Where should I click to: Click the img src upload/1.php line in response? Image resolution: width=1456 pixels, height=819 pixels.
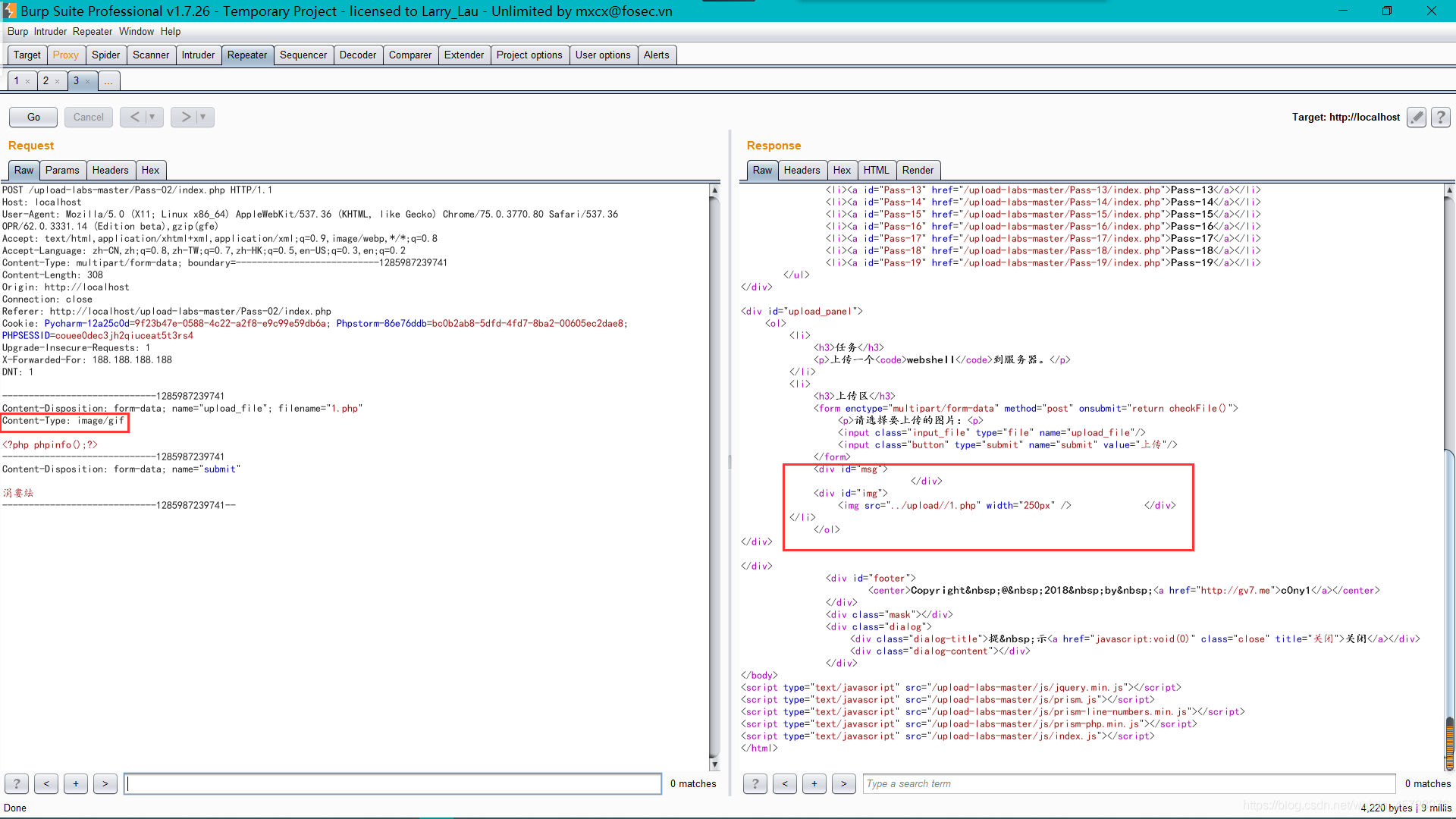[955, 506]
